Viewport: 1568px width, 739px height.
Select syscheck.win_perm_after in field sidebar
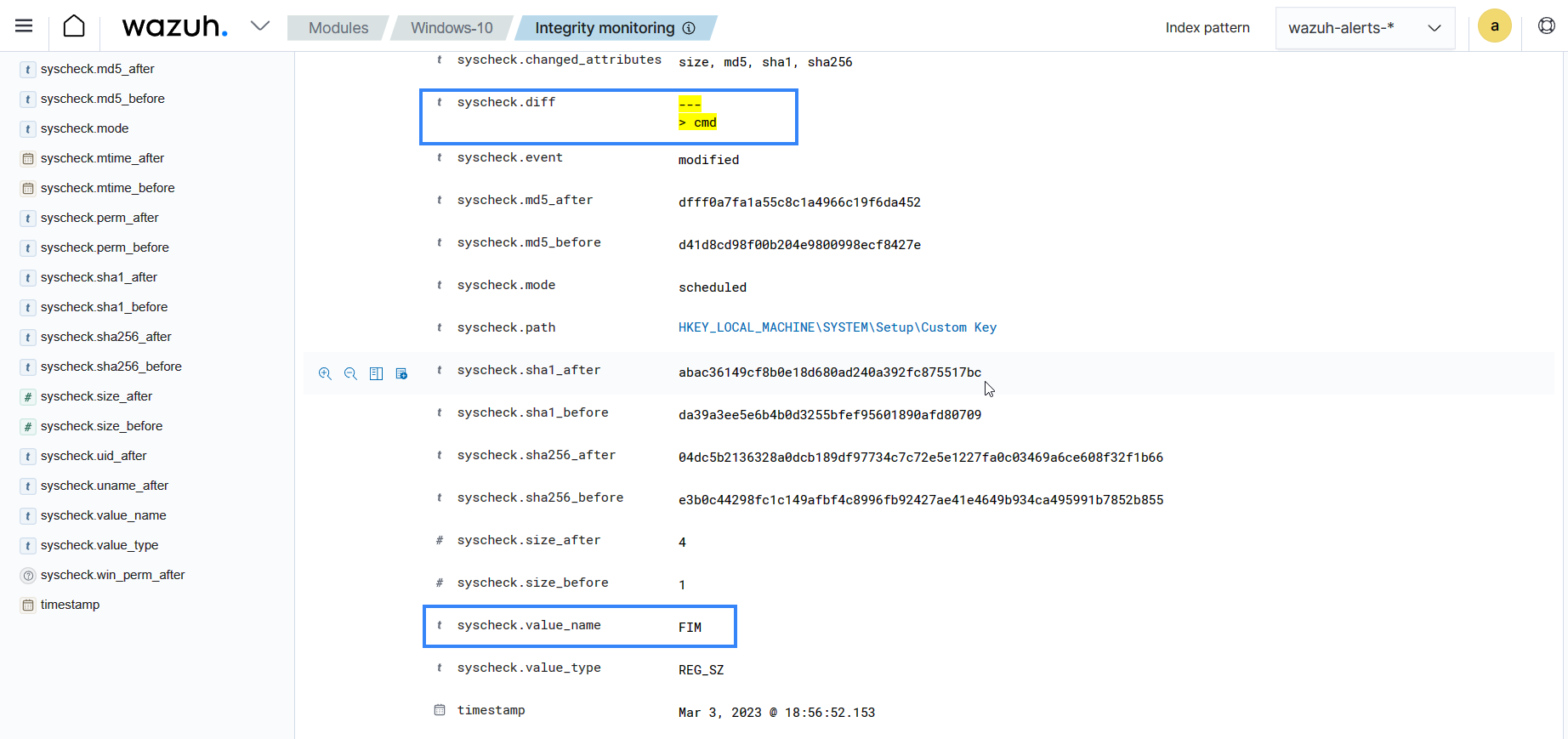click(112, 575)
